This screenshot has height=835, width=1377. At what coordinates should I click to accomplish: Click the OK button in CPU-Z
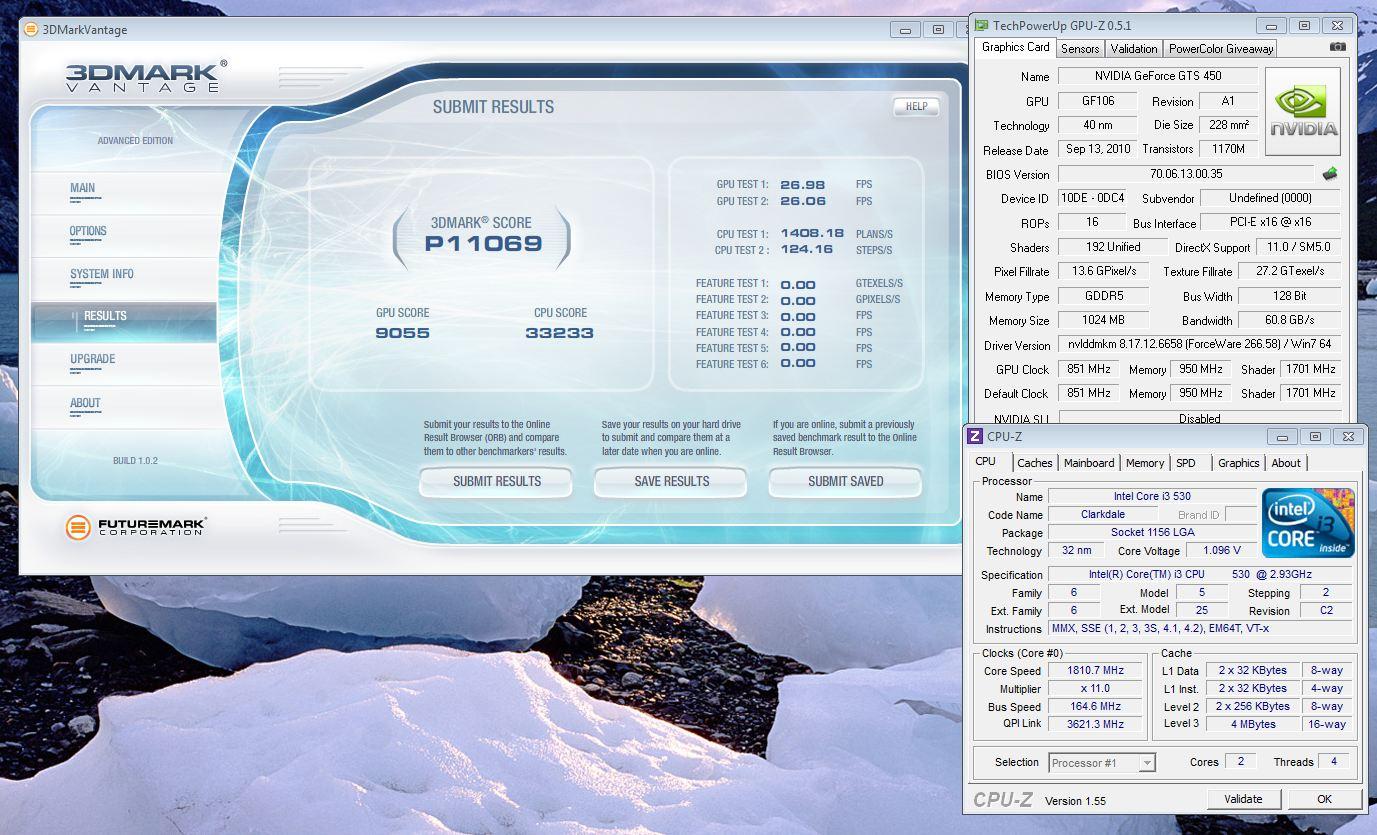coord(1324,799)
